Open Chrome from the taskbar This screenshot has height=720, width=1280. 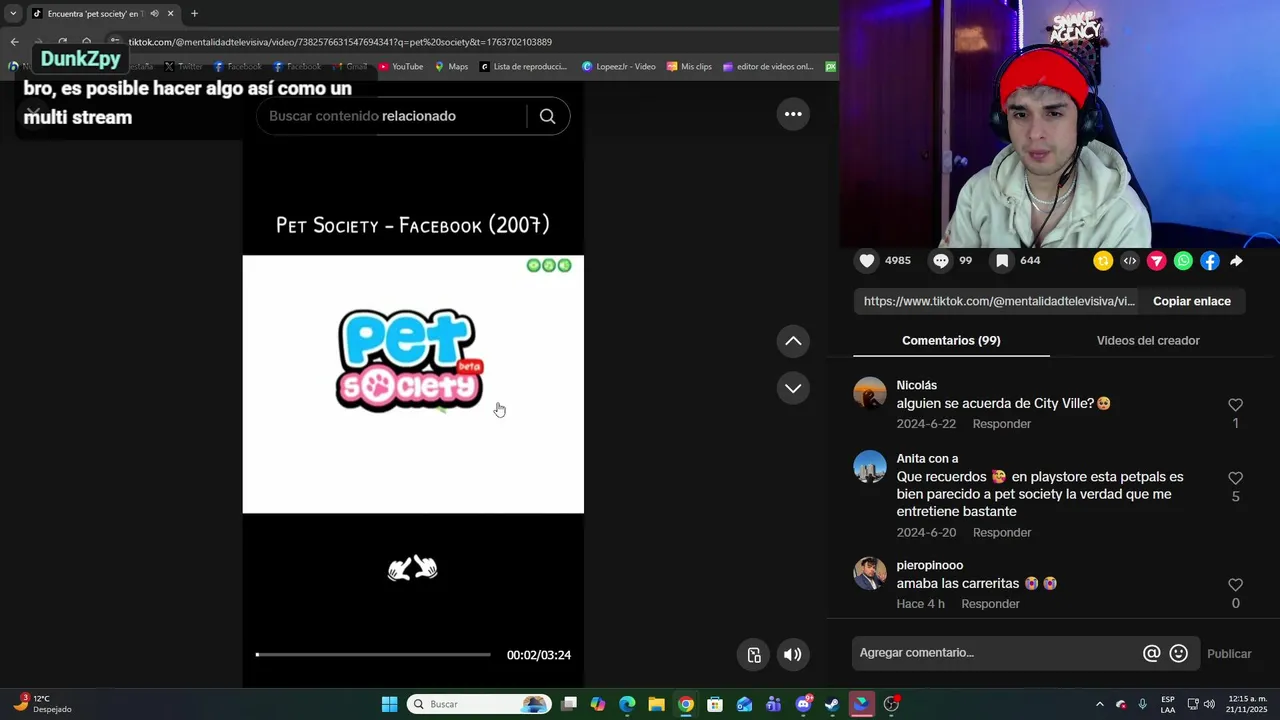(685, 704)
